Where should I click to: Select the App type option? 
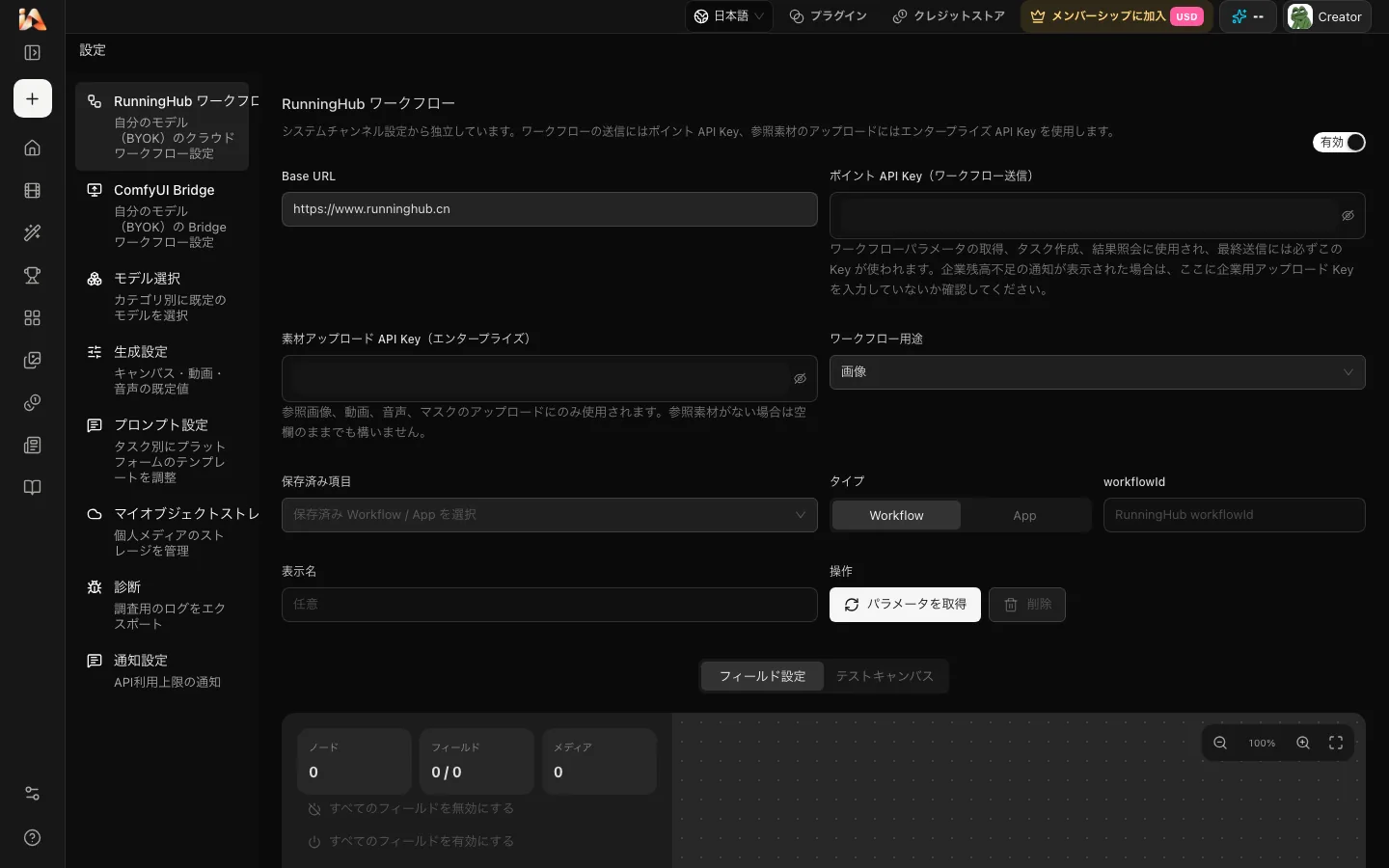click(1024, 515)
